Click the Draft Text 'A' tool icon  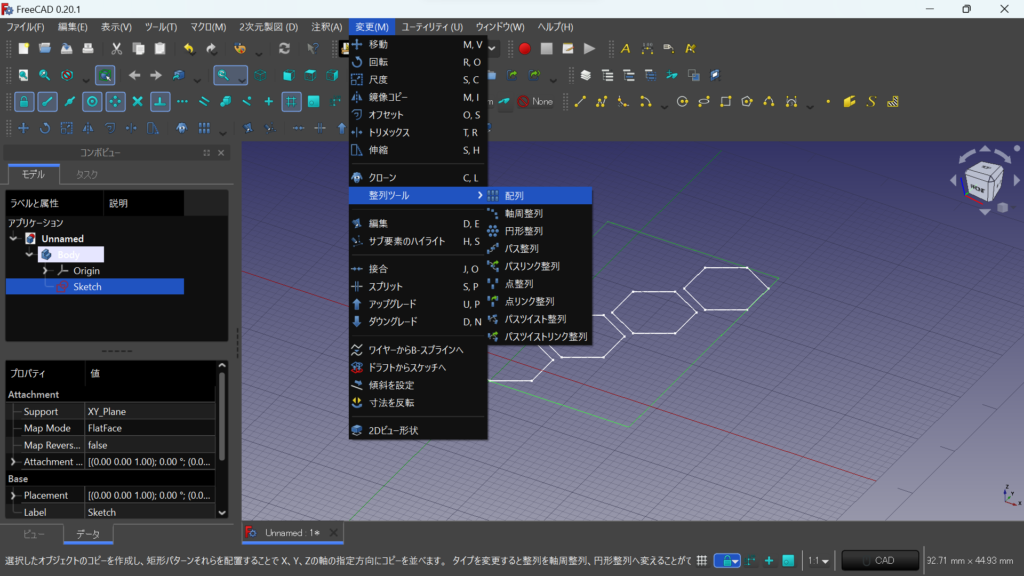point(626,48)
